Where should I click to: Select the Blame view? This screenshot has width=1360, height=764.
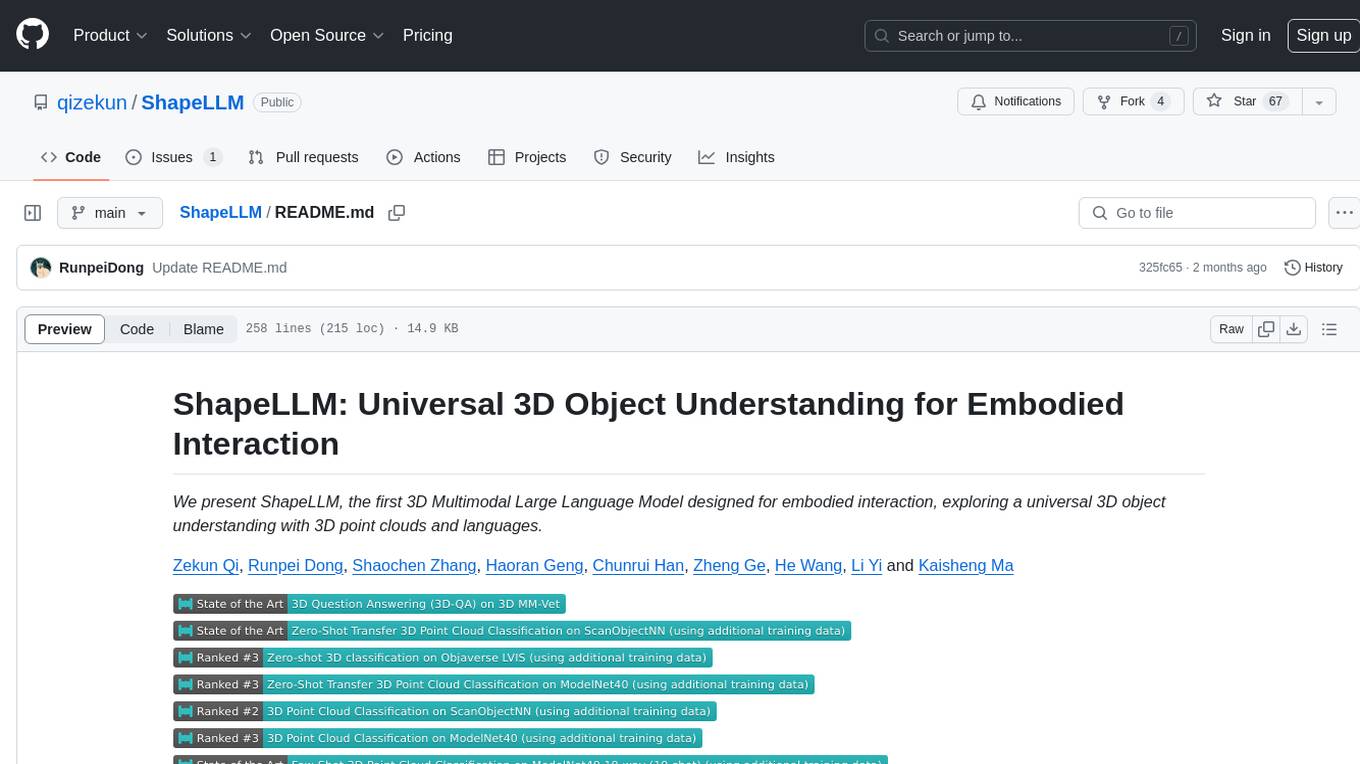[203, 329]
